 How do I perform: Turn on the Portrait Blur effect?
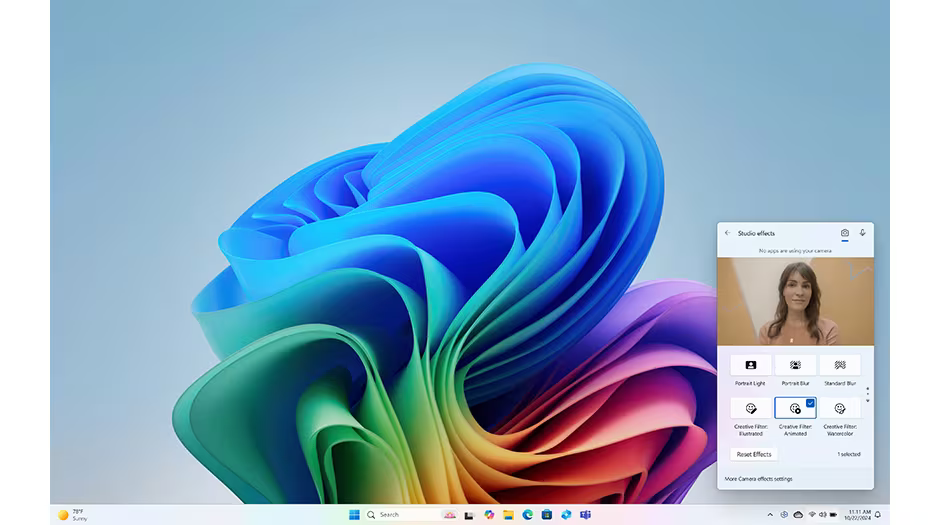(795, 366)
